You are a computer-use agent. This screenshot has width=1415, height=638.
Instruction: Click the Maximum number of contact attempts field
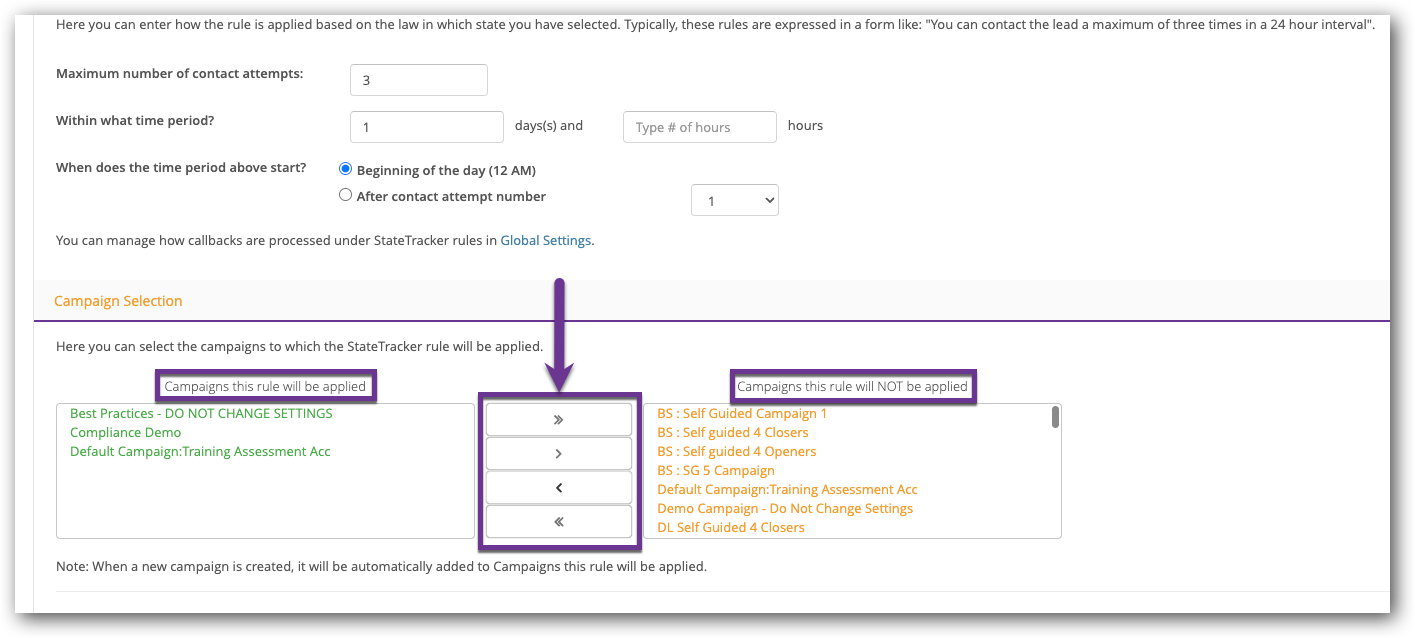(418, 80)
